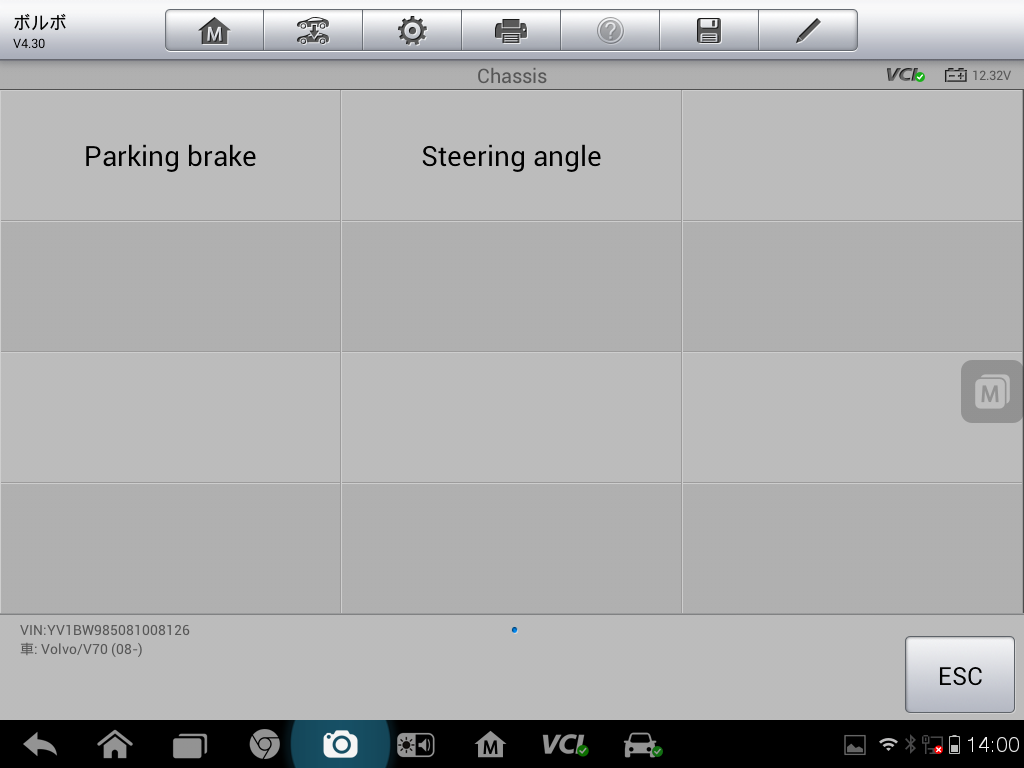Open the MaxiSys home icon in top toolbar
The image size is (1024, 768).
pyautogui.click(x=214, y=31)
